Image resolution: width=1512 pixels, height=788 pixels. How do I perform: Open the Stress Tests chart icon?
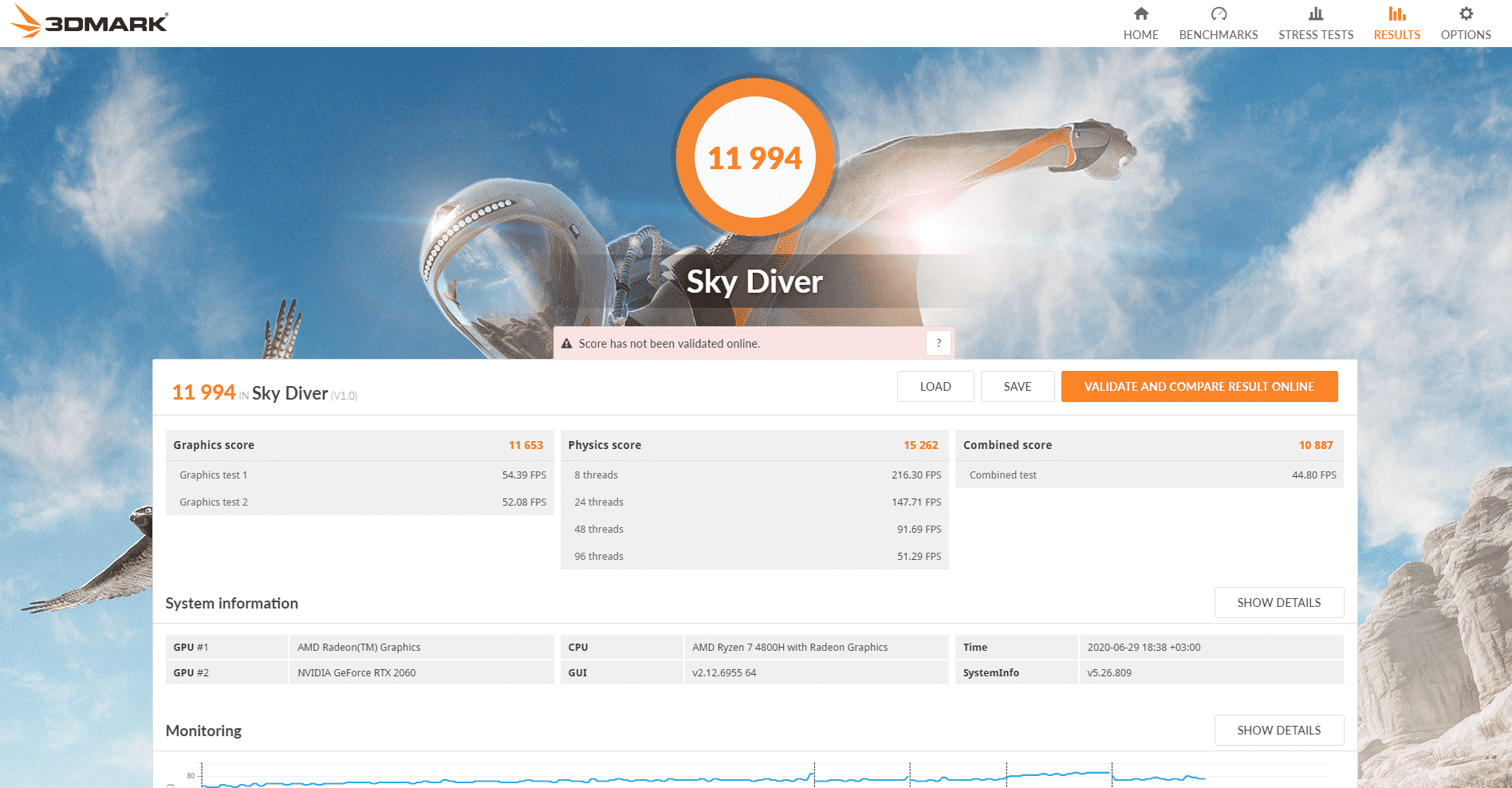pyautogui.click(x=1315, y=14)
